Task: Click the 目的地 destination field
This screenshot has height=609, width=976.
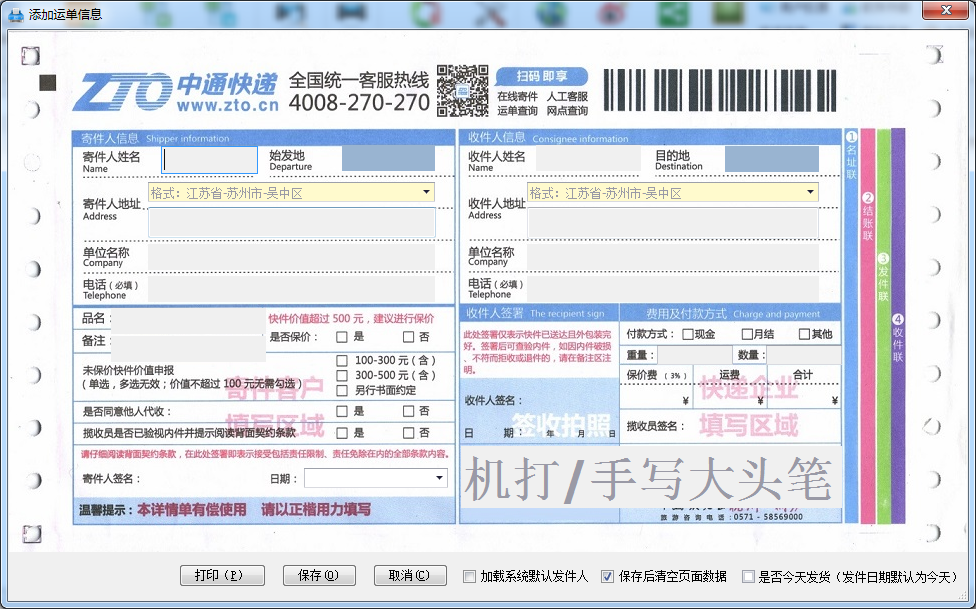Action: (x=772, y=159)
